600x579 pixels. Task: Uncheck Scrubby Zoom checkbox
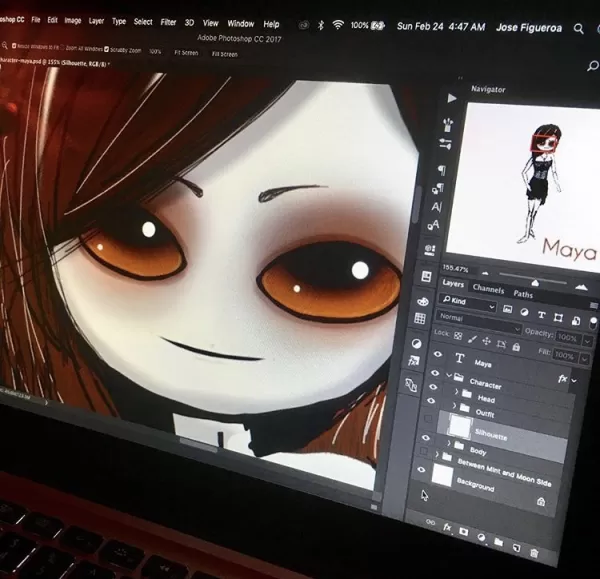point(107,49)
